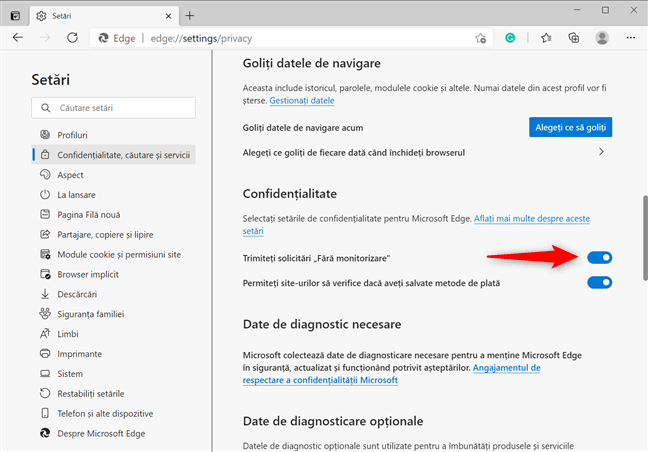Click the forward navigation arrow
The height and width of the screenshot is (452, 648).
pos(45,38)
